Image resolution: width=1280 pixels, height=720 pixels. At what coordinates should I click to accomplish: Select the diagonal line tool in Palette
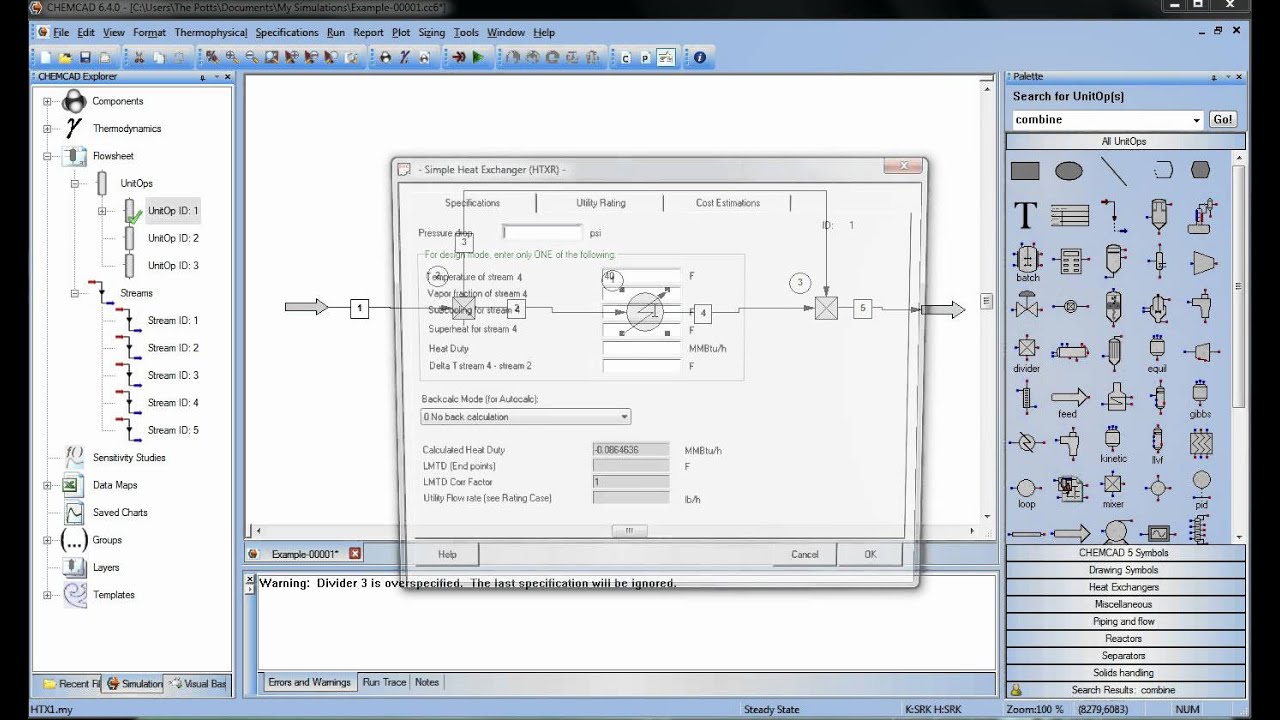point(1113,171)
